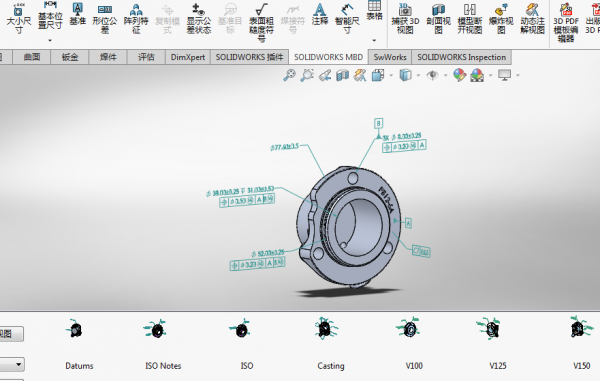Select the 阵列特征 pattern feature tool

point(136,18)
